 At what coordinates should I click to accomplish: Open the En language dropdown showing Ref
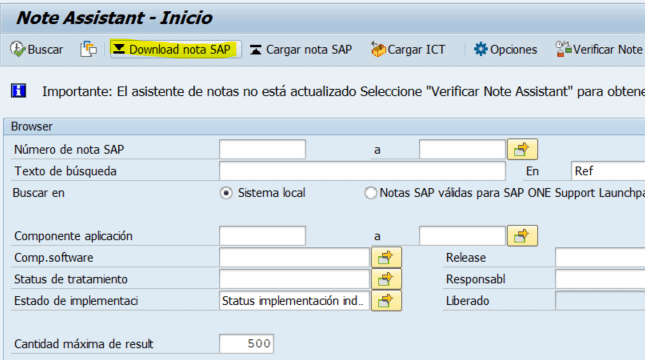click(x=608, y=171)
